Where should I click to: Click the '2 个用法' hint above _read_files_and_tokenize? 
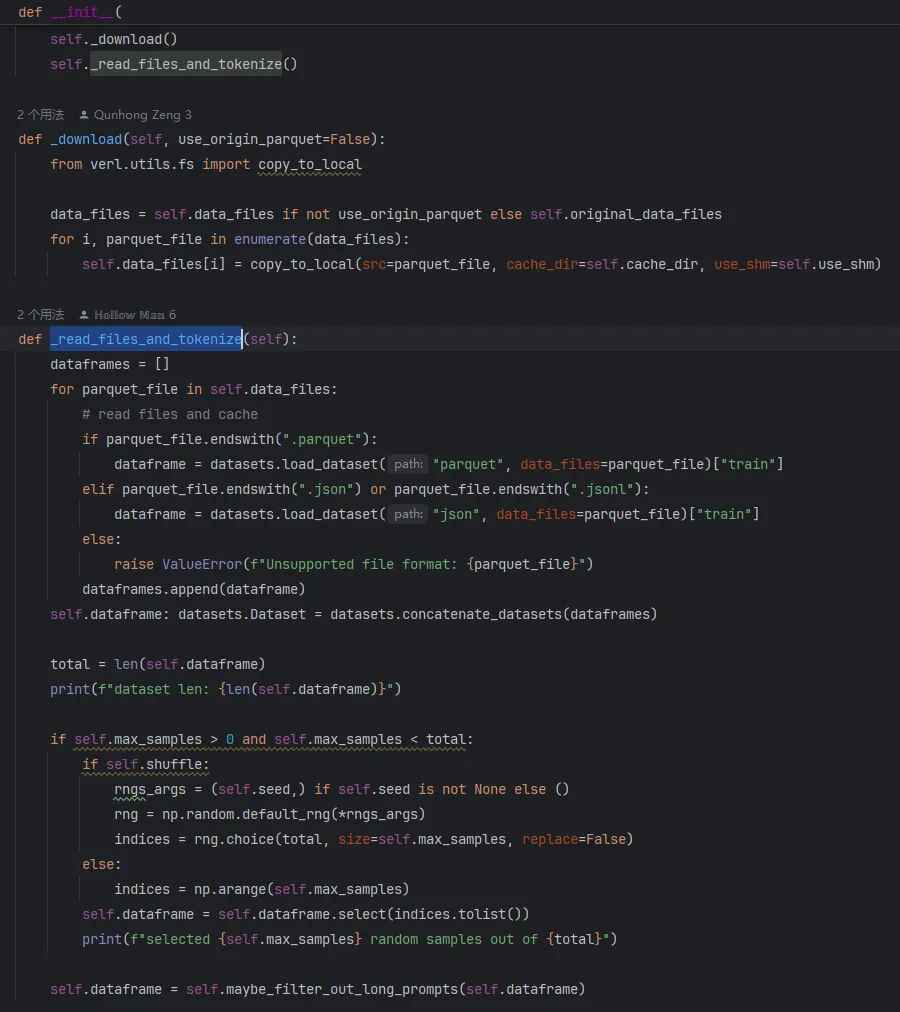pos(40,315)
